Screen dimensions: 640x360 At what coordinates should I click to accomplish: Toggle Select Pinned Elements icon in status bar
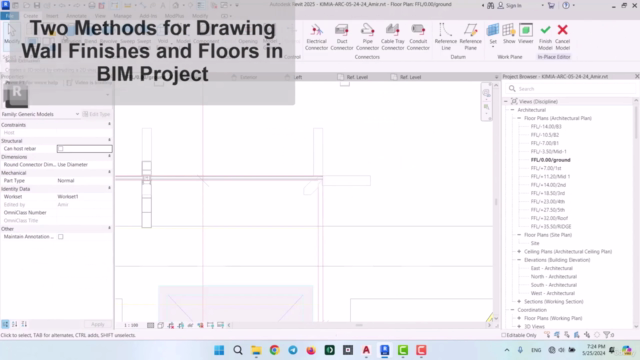click(567, 335)
